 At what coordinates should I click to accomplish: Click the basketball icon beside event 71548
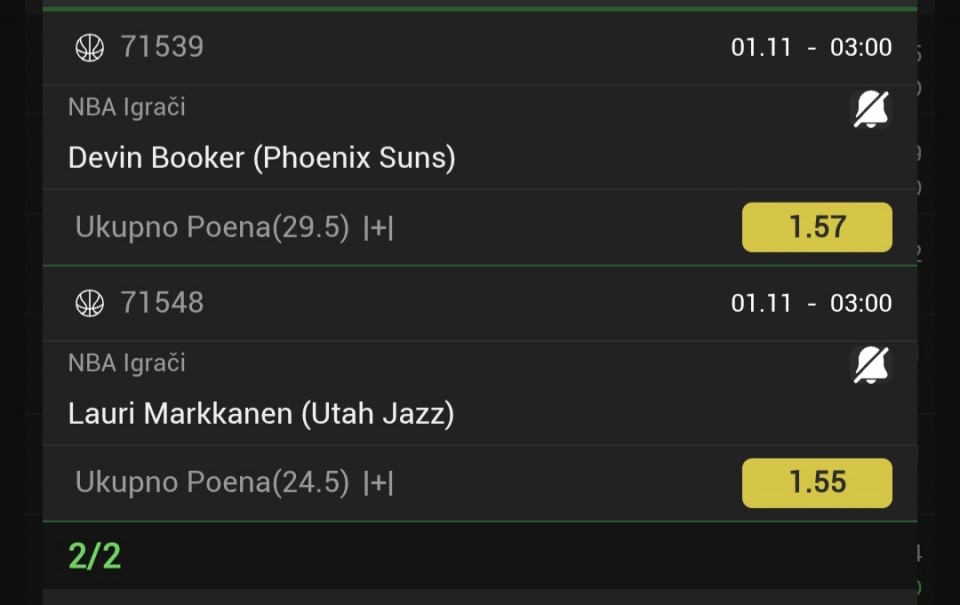[x=90, y=303]
